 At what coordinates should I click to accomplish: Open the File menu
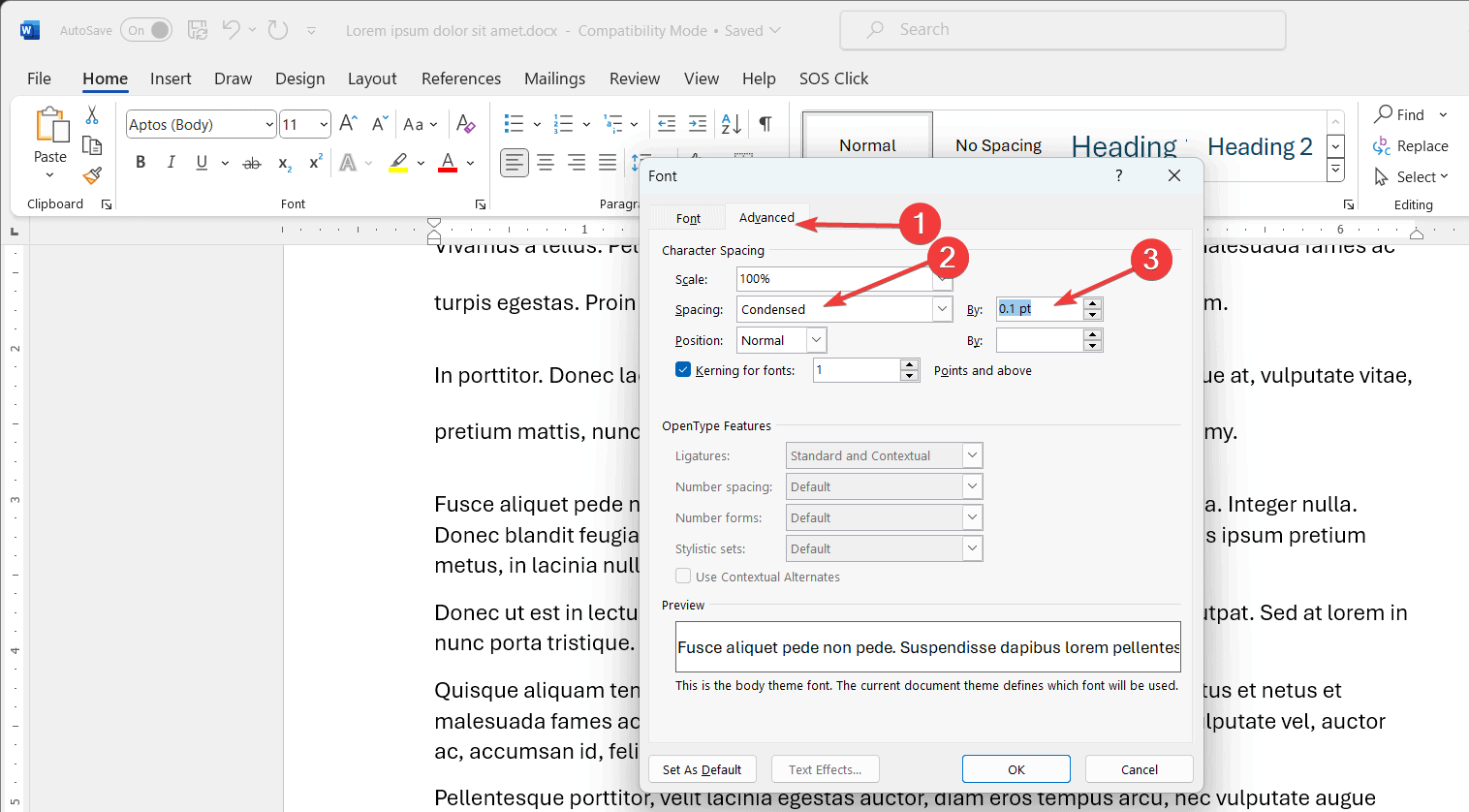pos(39,78)
